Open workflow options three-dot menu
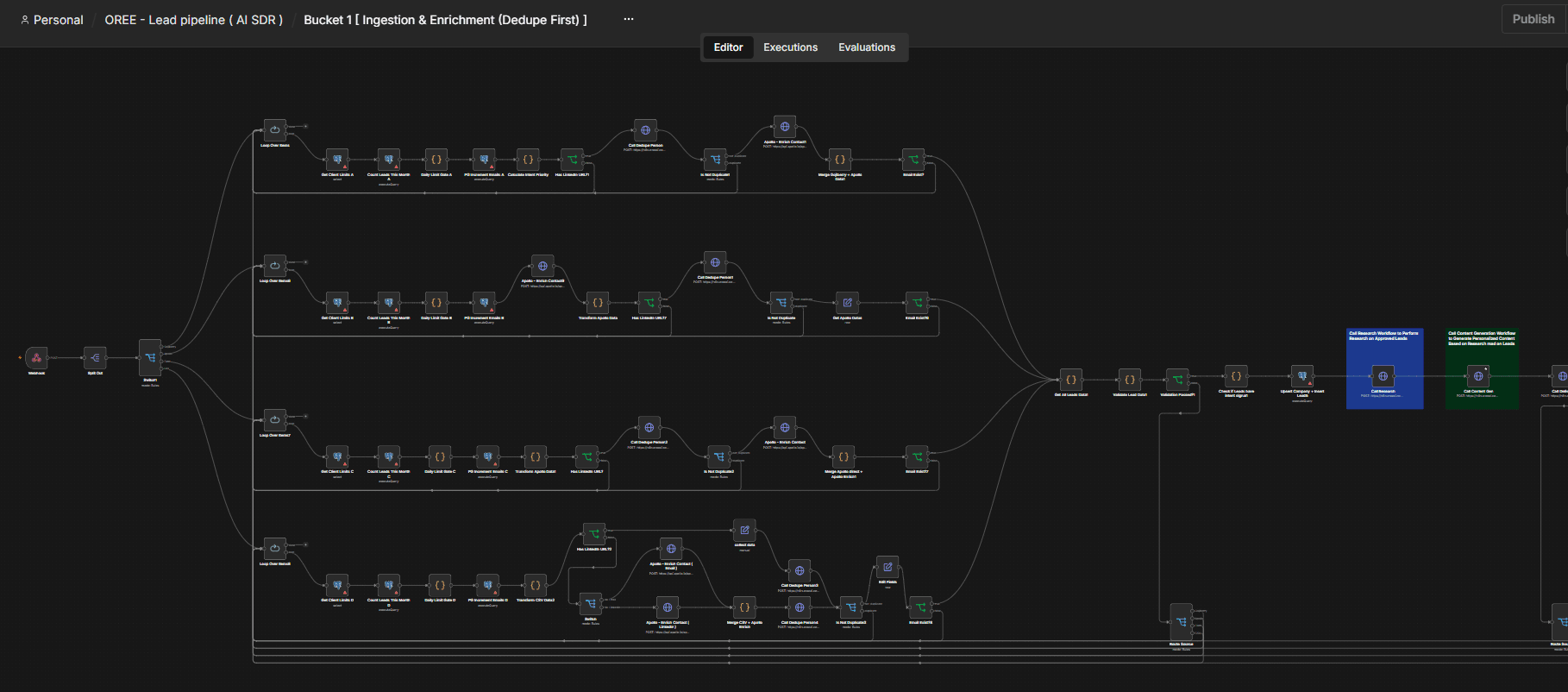The image size is (1568, 692). 629,19
